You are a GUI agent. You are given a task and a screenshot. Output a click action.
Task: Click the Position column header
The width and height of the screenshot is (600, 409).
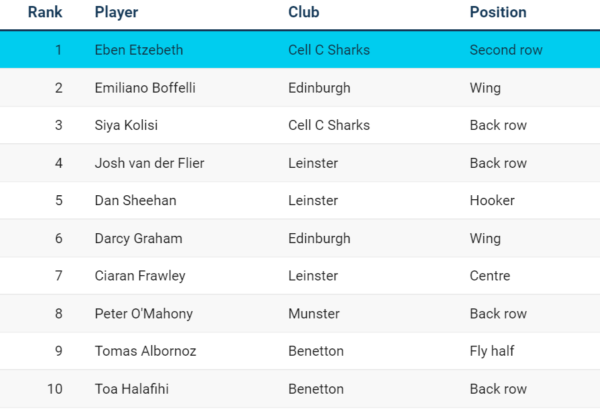tap(498, 12)
